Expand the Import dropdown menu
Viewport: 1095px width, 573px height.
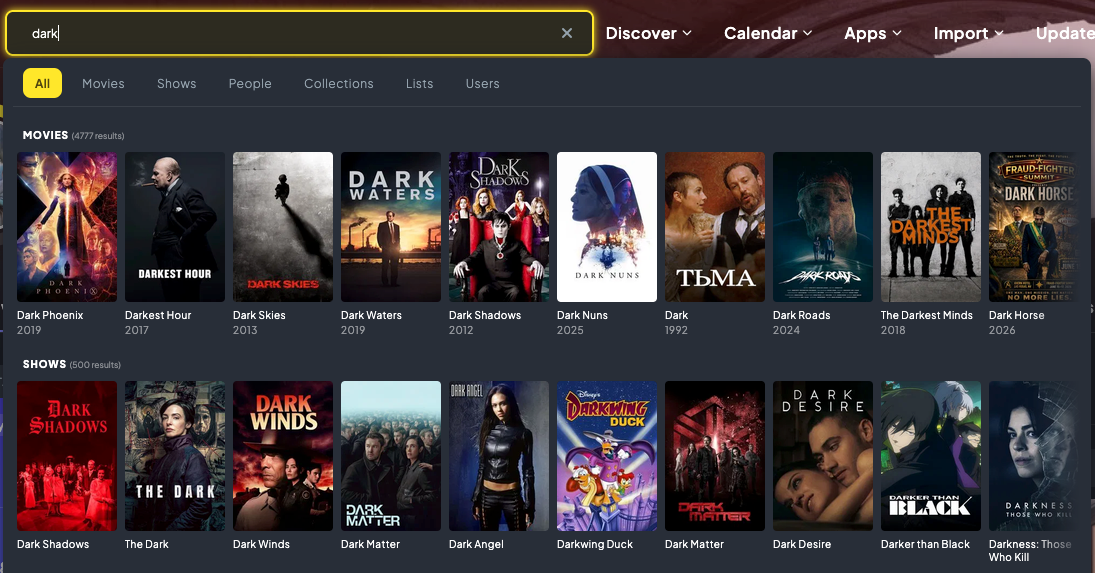click(x=968, y=33)
